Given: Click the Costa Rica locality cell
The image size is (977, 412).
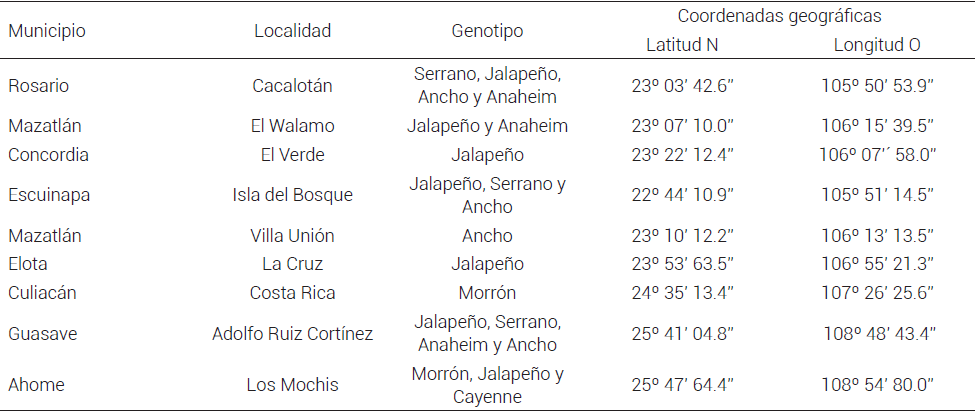Looking at the screenshot, I should [x=292, y=293].
